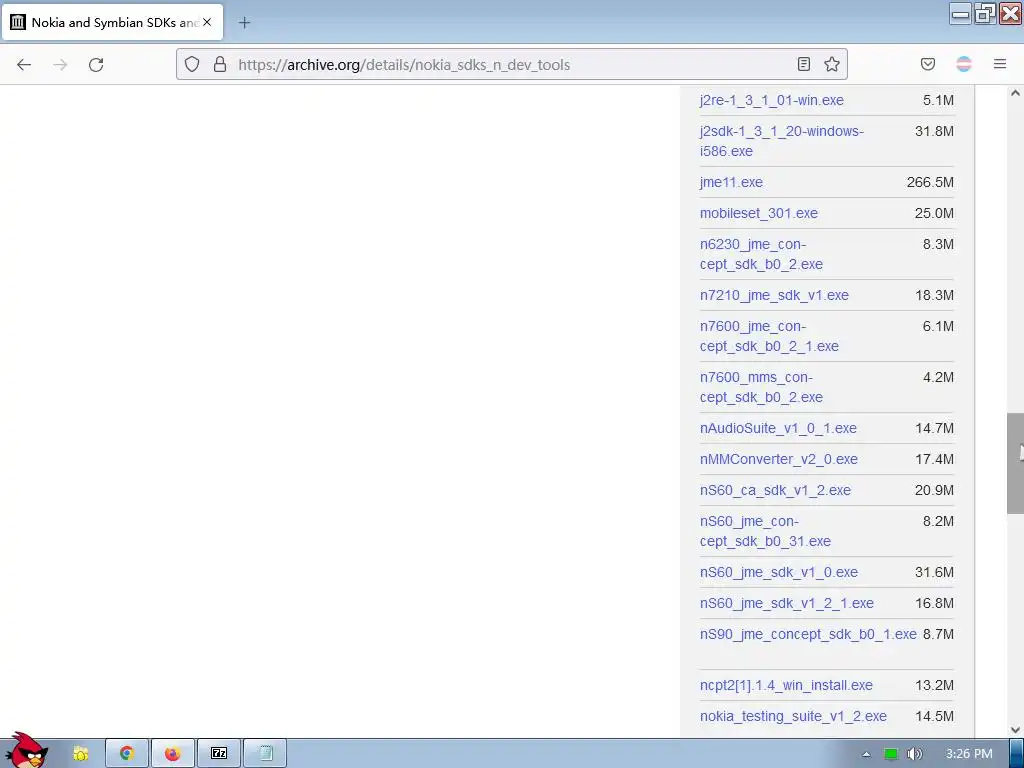Launch Chrome from the taskbar
Image resolution: width=1024 pixels, height=768 pixels.
pyautogui.click(x=127, y=754)
